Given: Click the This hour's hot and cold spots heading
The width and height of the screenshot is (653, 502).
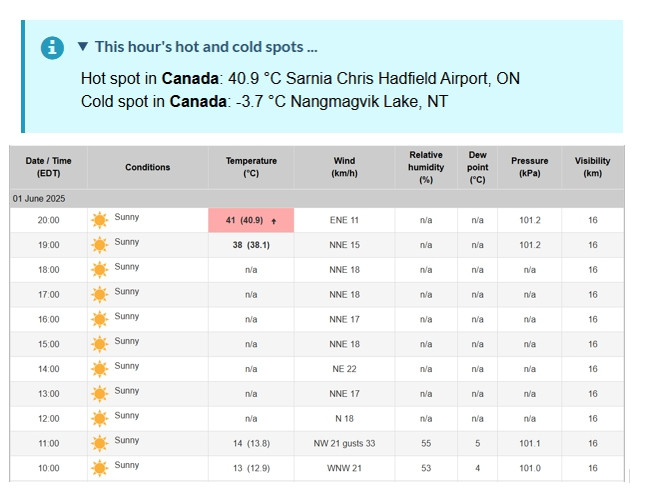Looking at the screenshot, I should 206,47.
